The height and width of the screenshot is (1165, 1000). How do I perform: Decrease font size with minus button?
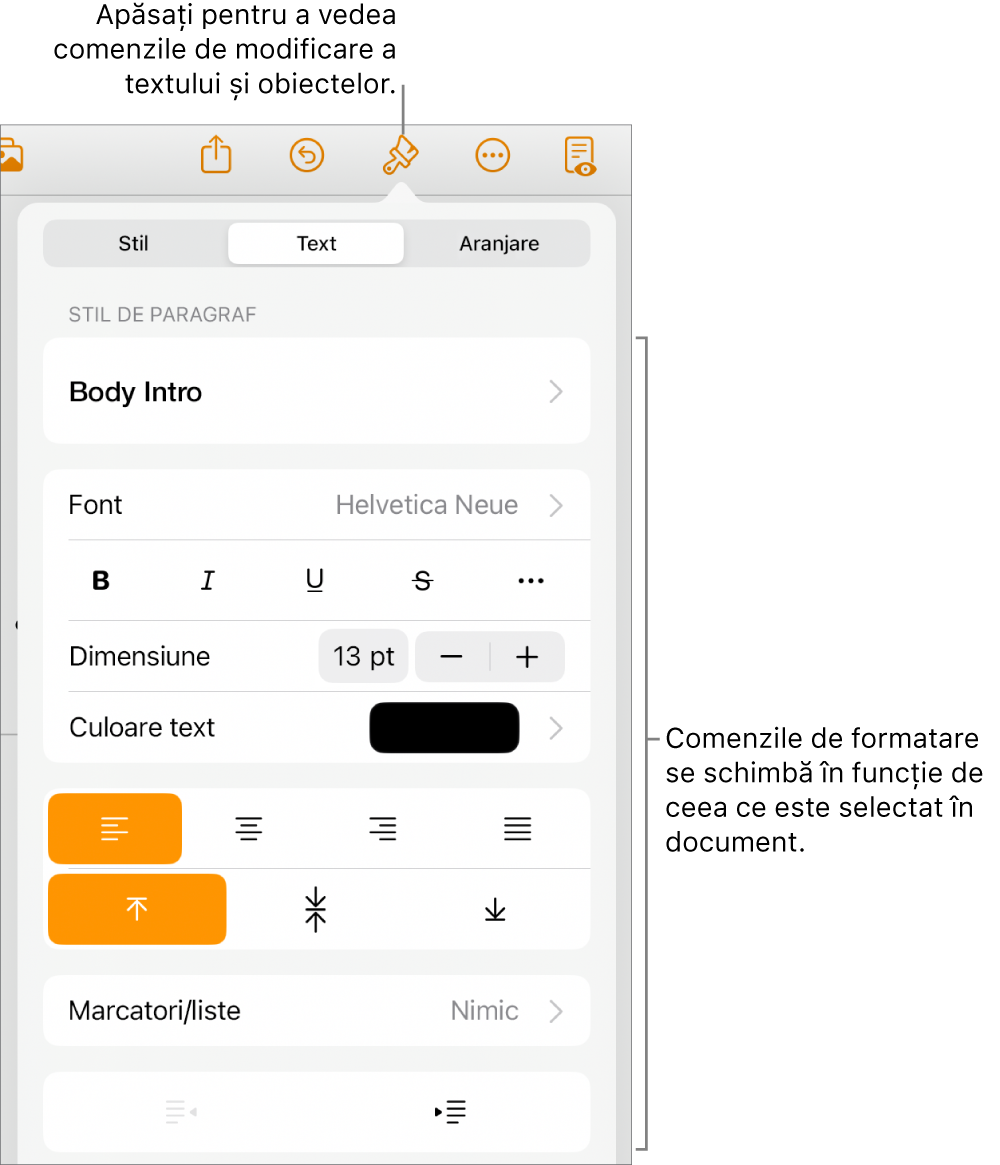click(x=452, y=656)
